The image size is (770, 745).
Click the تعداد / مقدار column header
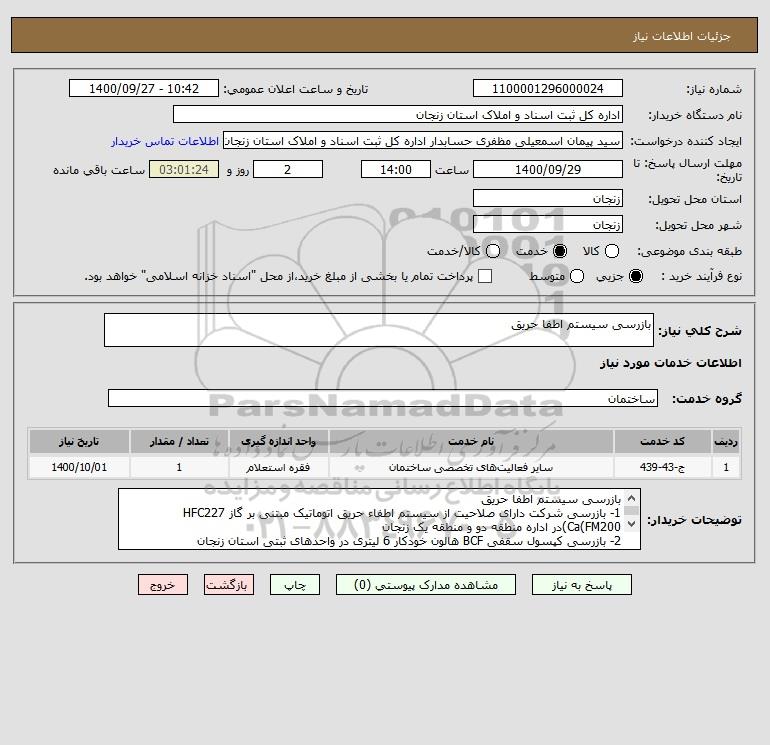click(179, 441)
